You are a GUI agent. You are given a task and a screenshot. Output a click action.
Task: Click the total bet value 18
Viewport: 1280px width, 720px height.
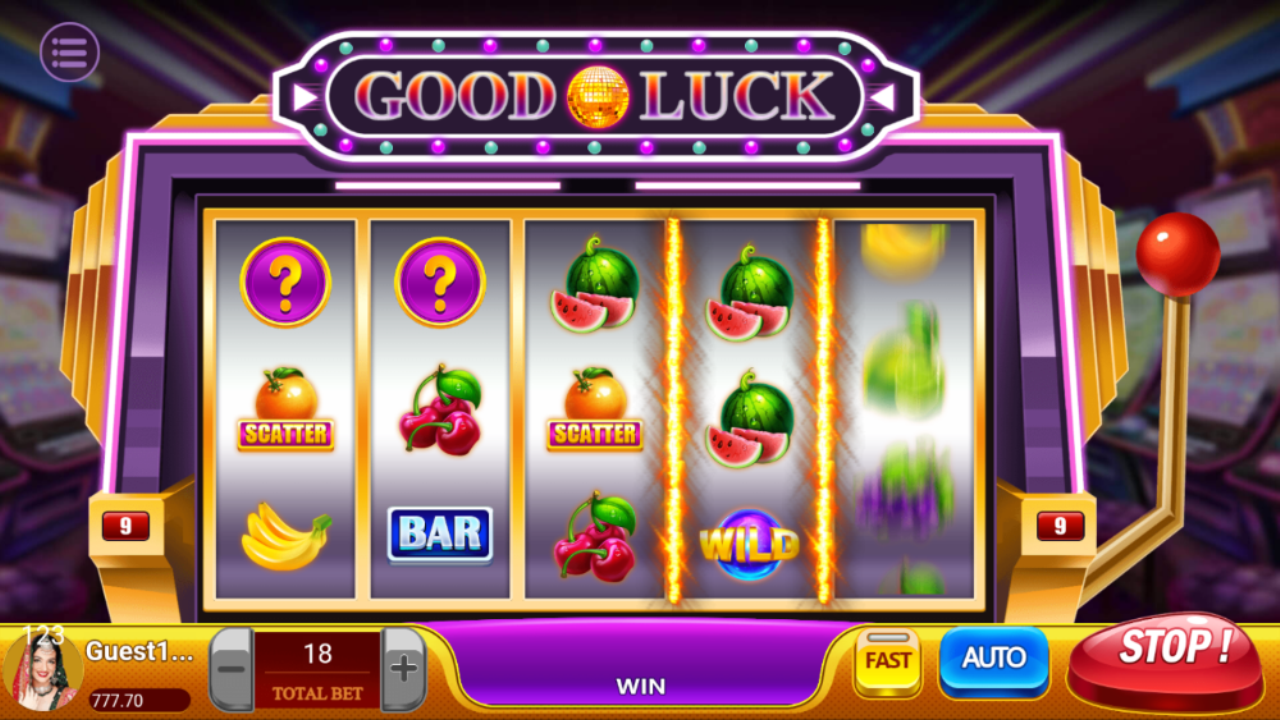[x=318, y=654]
